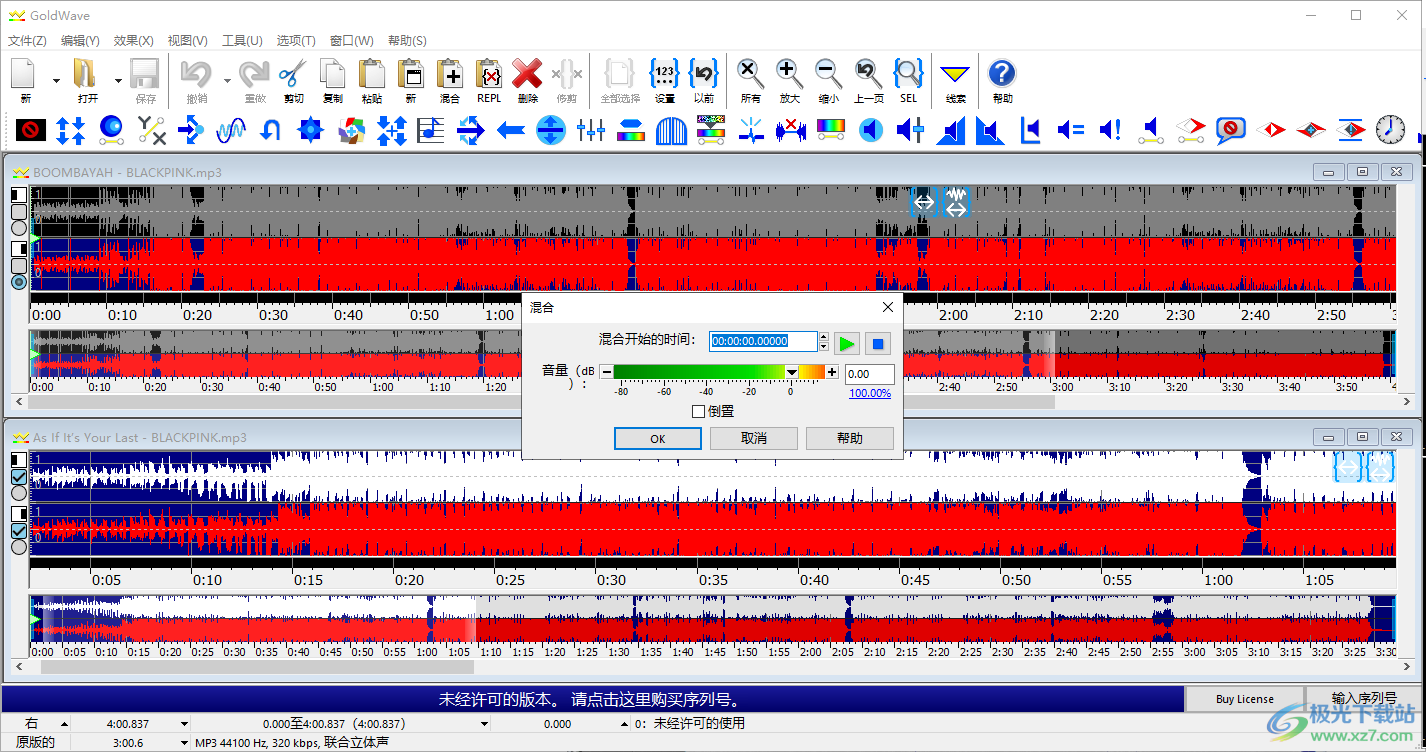Click the Buy License button

tap(1245, 699)
